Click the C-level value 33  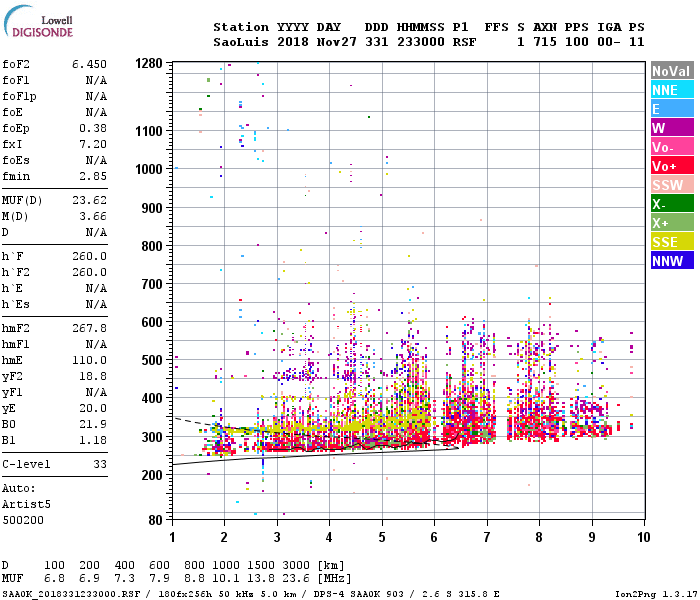[100, 464]
